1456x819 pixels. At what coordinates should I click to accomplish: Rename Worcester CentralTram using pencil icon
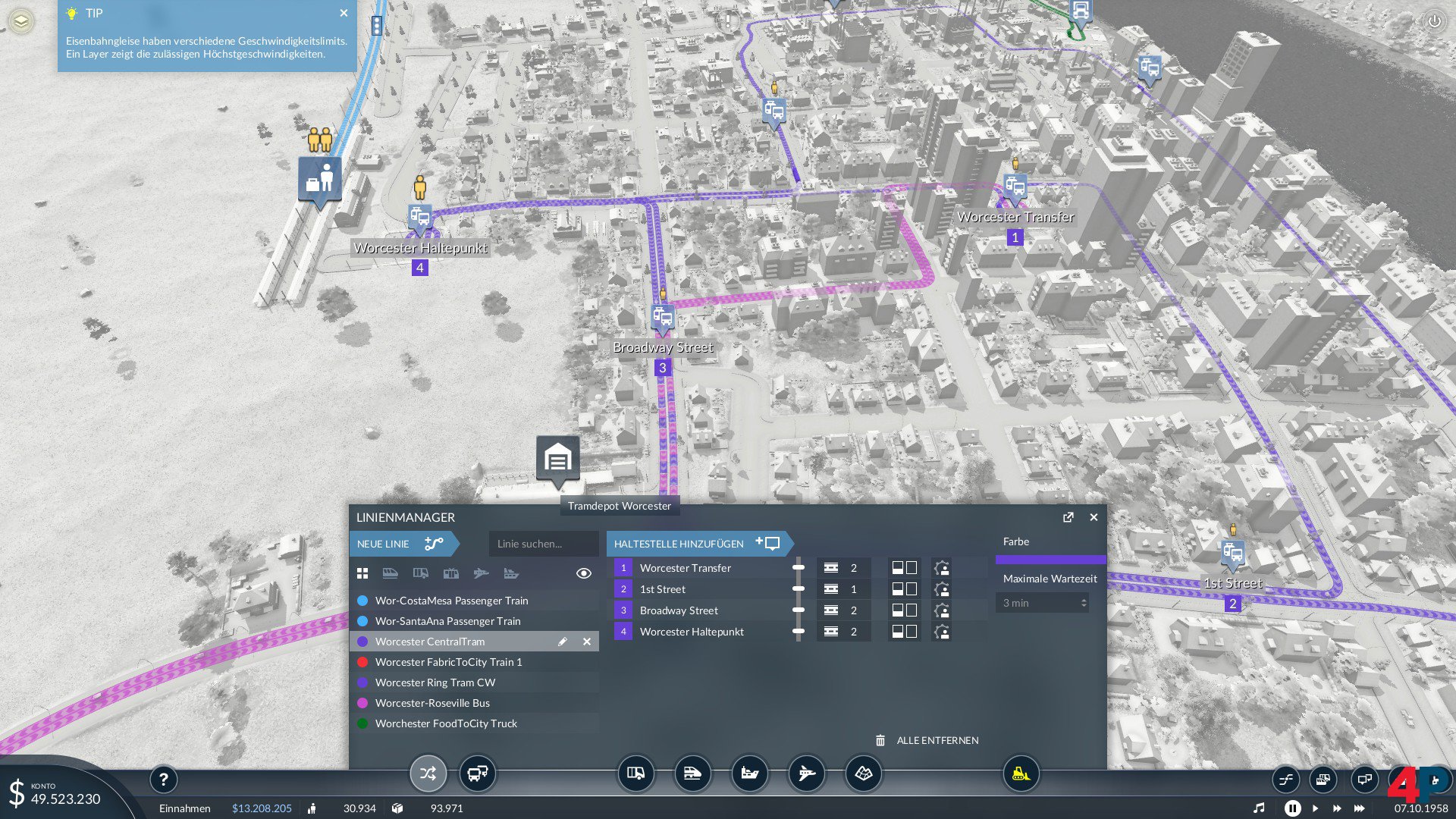562,642
